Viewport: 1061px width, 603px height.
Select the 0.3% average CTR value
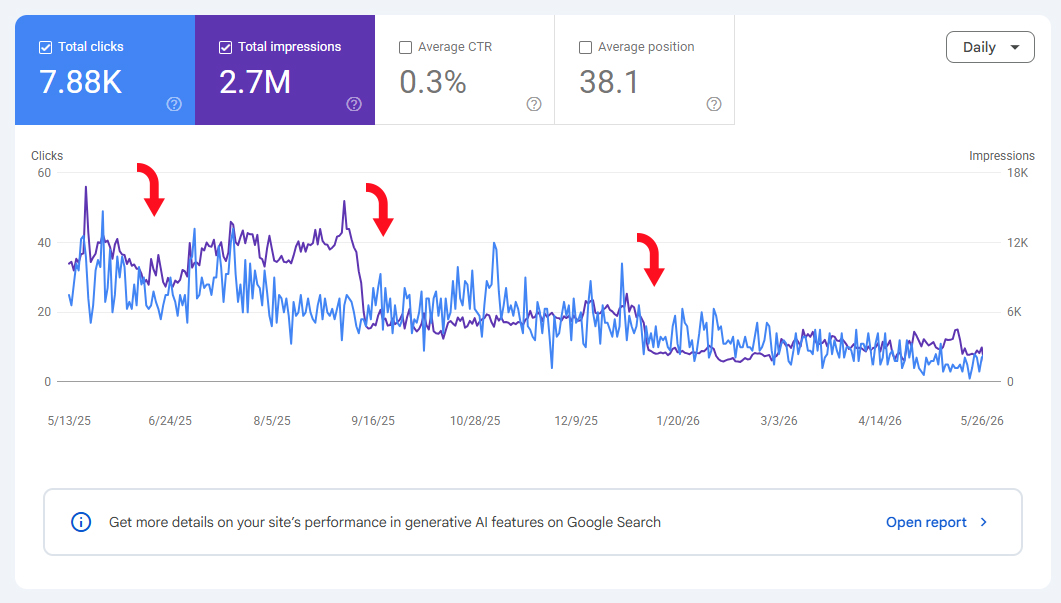(433, 83)
